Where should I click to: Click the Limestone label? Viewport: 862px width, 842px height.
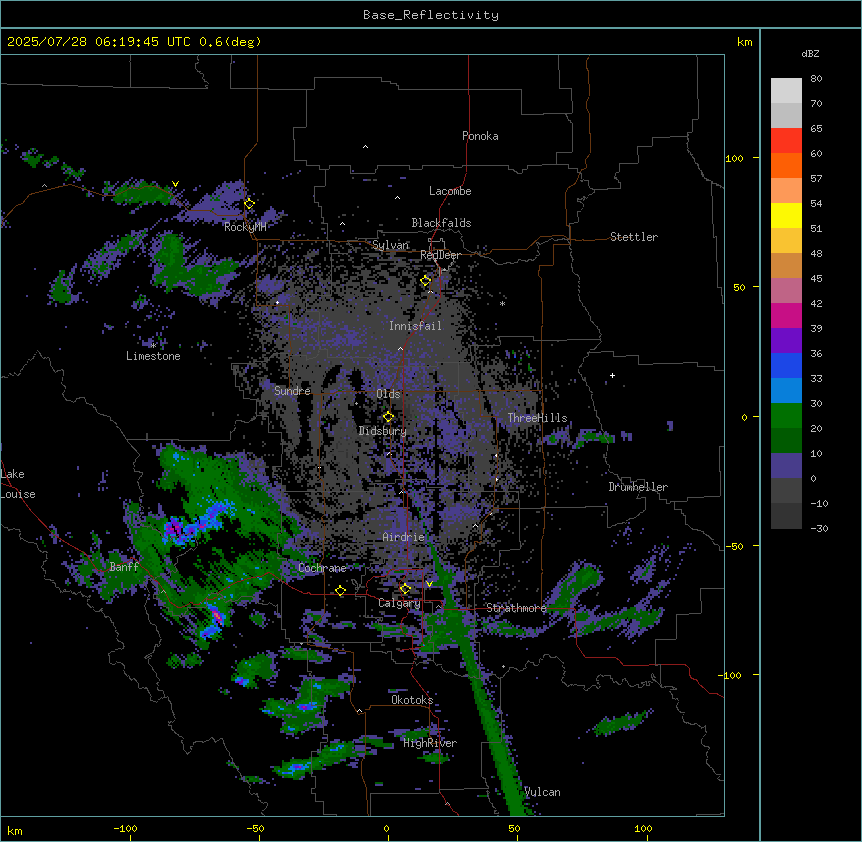[153, 356]
